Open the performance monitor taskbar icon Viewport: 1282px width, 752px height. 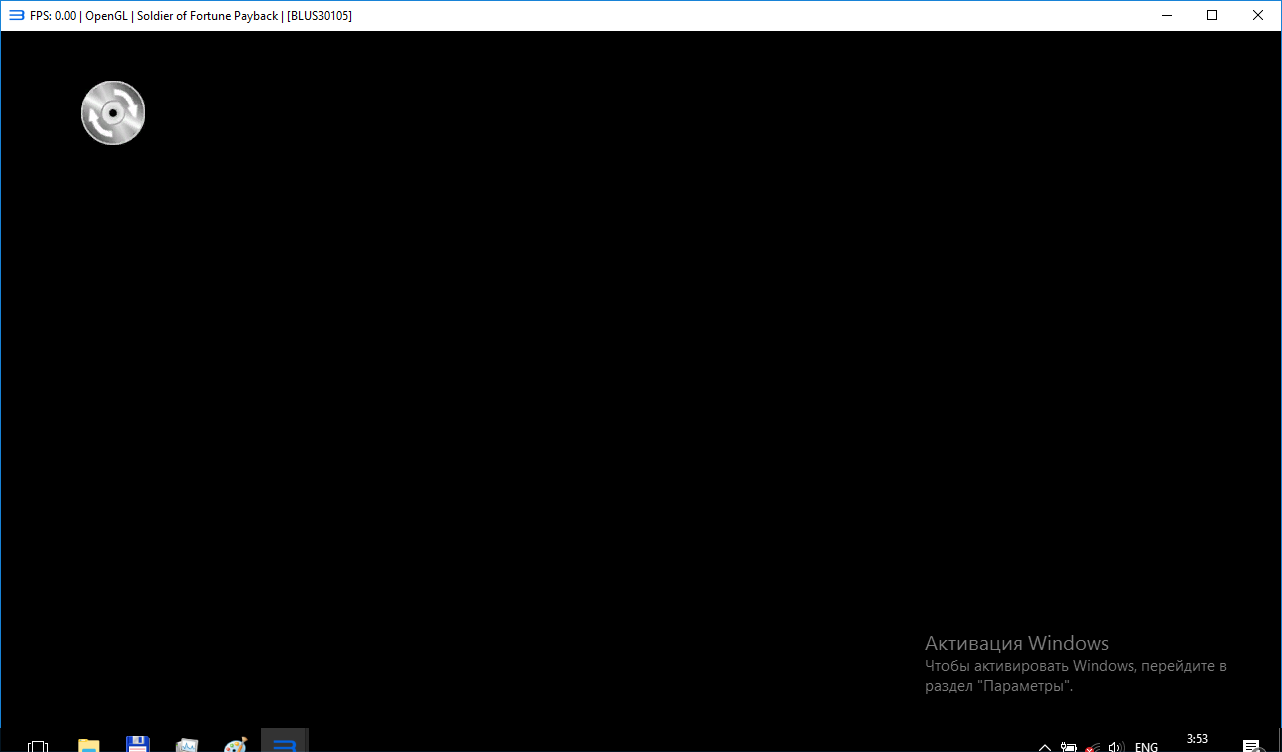click(187, 745)
